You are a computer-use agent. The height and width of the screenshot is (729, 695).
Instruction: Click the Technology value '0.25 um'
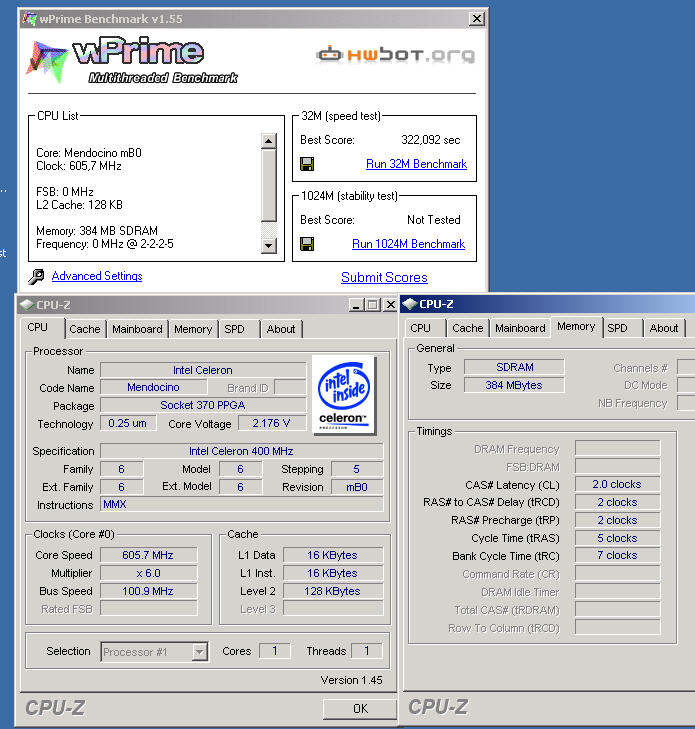(x=128, y=423)
